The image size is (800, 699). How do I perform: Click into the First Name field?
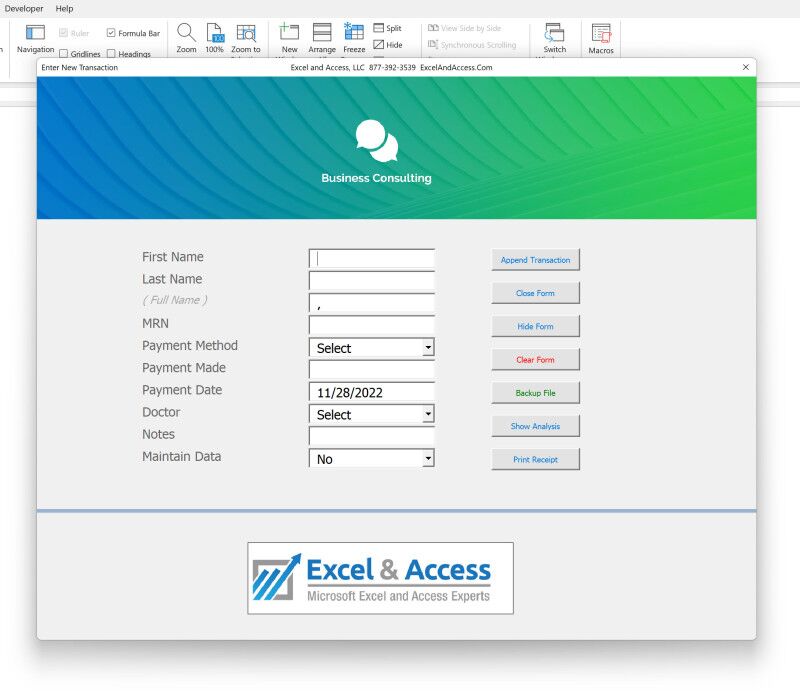(x=372, y=259)
